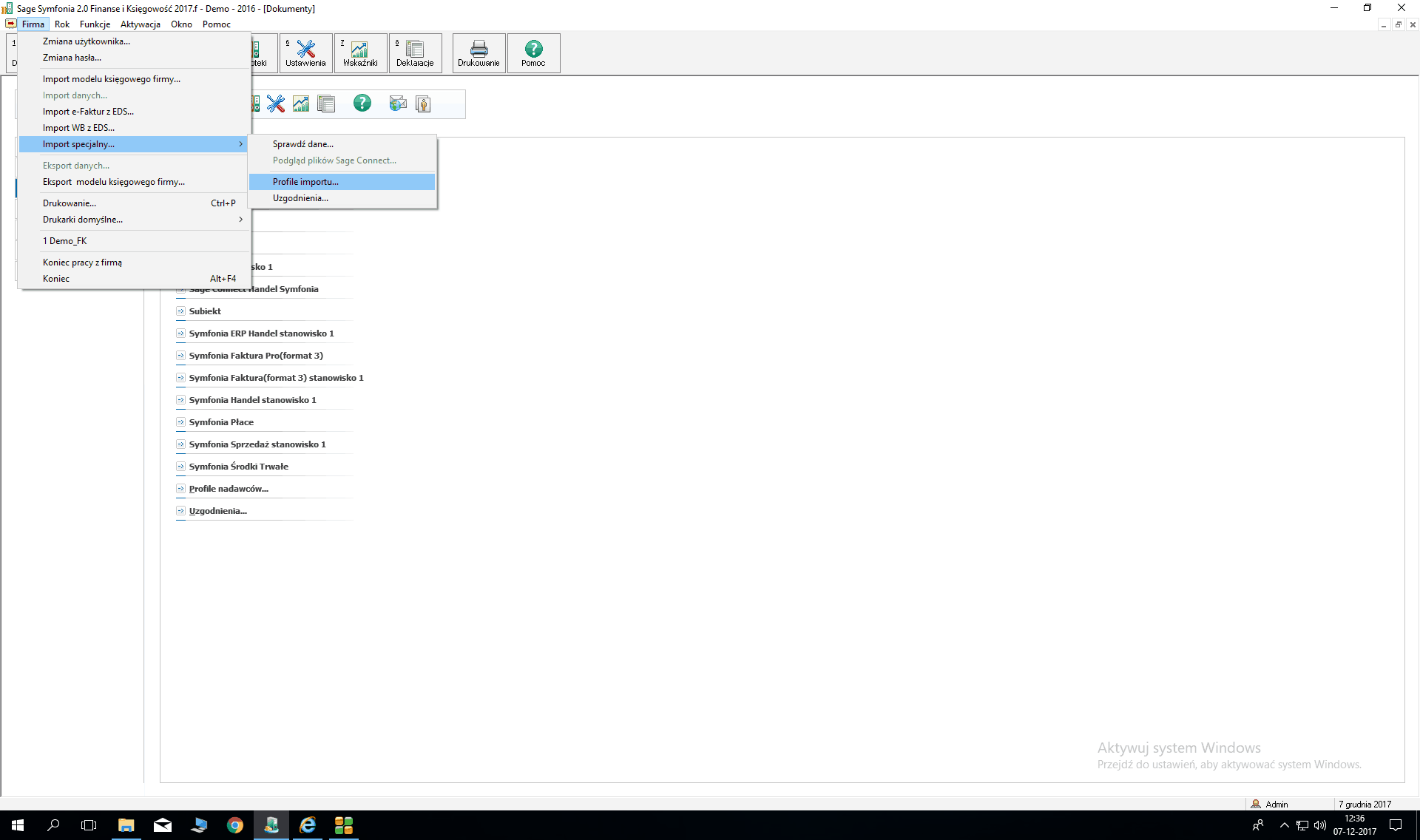
Task: Select Sprawdź dane submenu item
Action: (x=342, y=144)
